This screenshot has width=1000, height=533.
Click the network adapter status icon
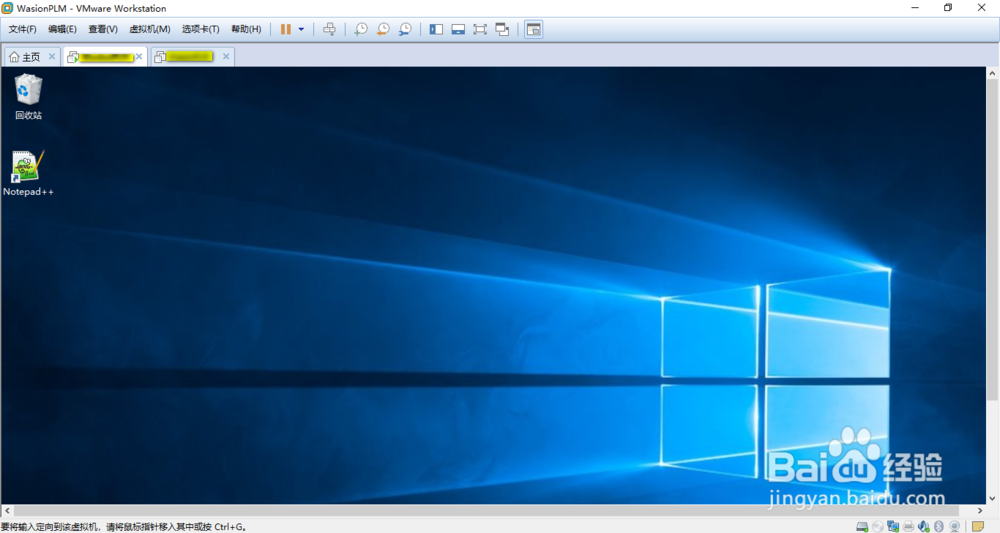[893, 527]
